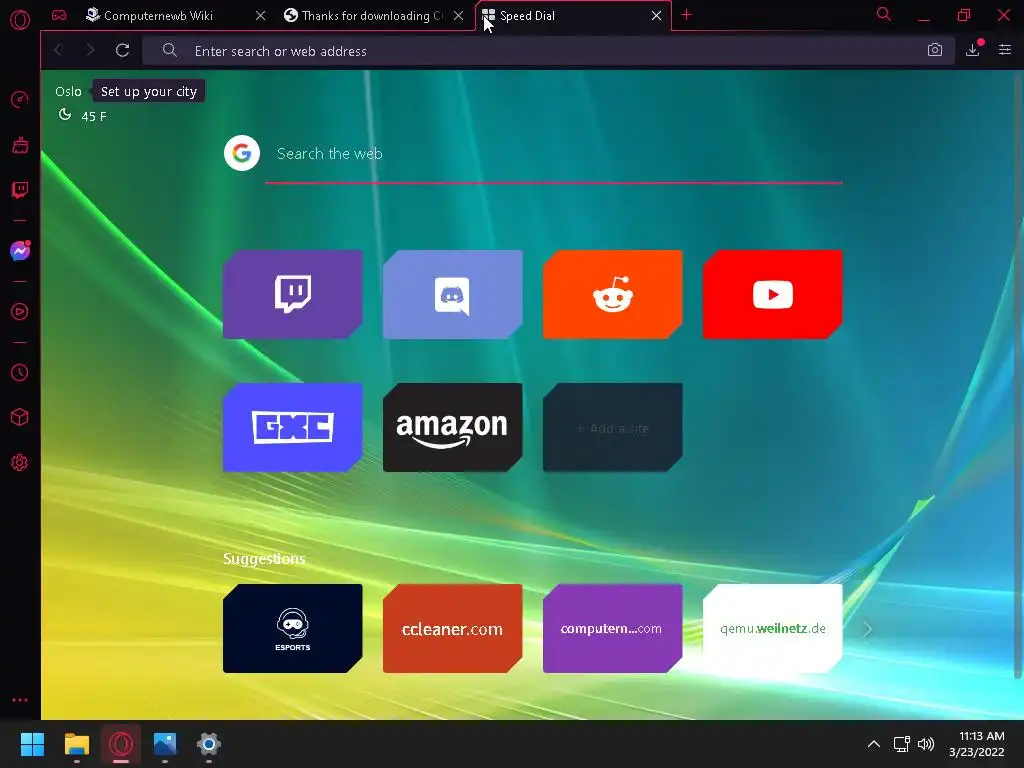Open History clock icon in sidebar
The width and height of the screenshot is (1024, 768).
(x=20, y=372)
